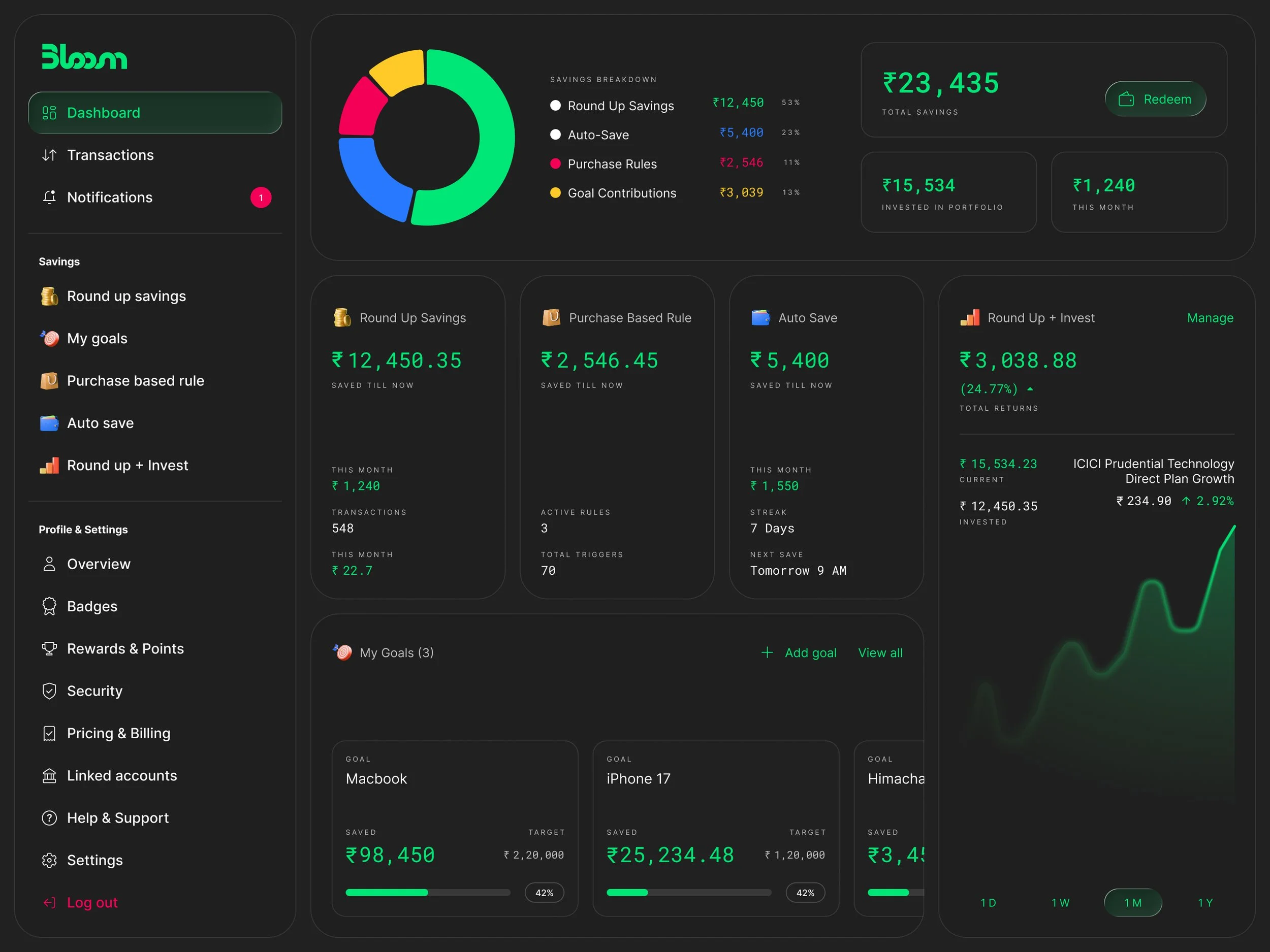Click the Transactions arrows icon

coord(49,155)
